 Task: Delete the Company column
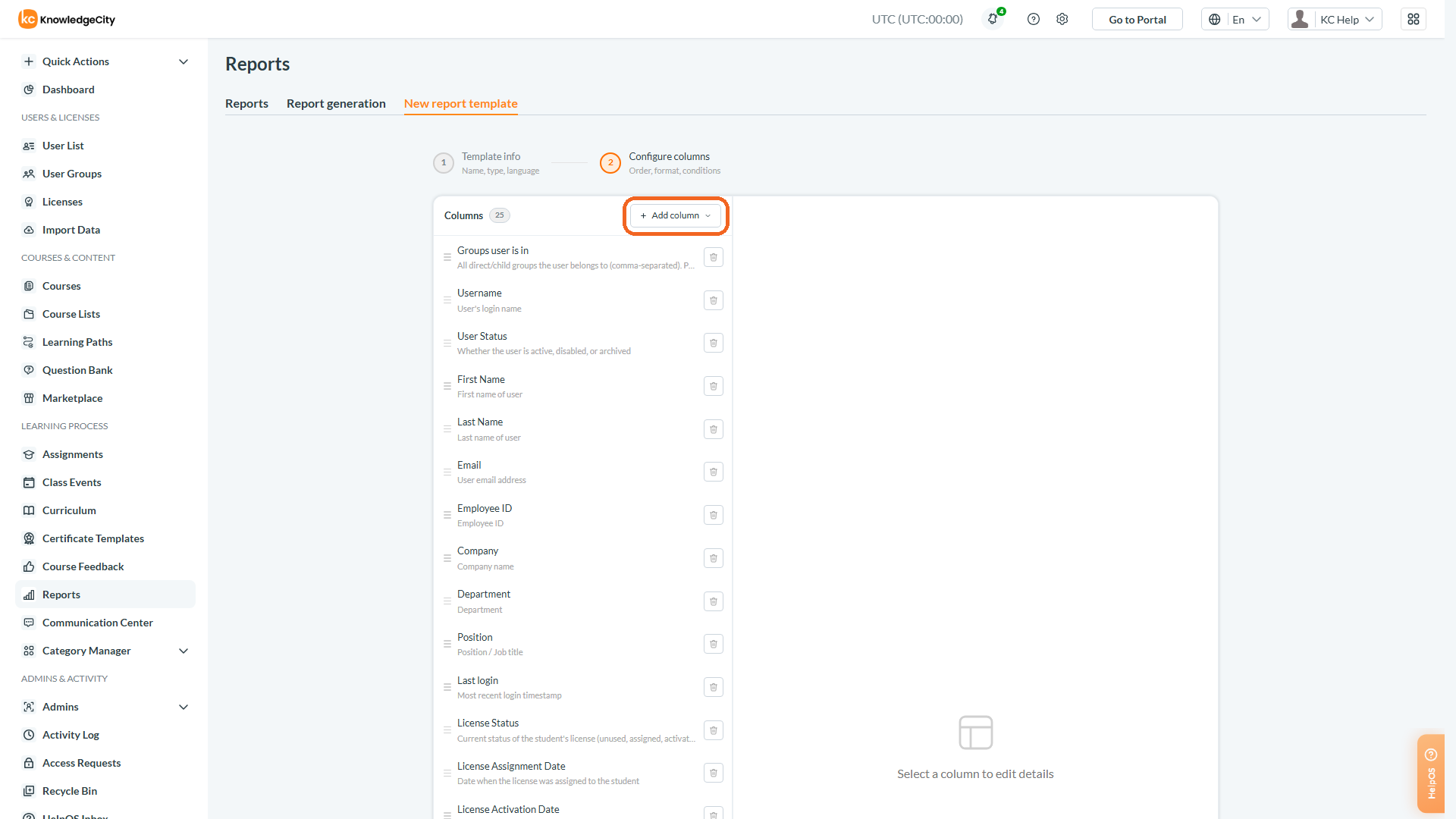point(713,558)
